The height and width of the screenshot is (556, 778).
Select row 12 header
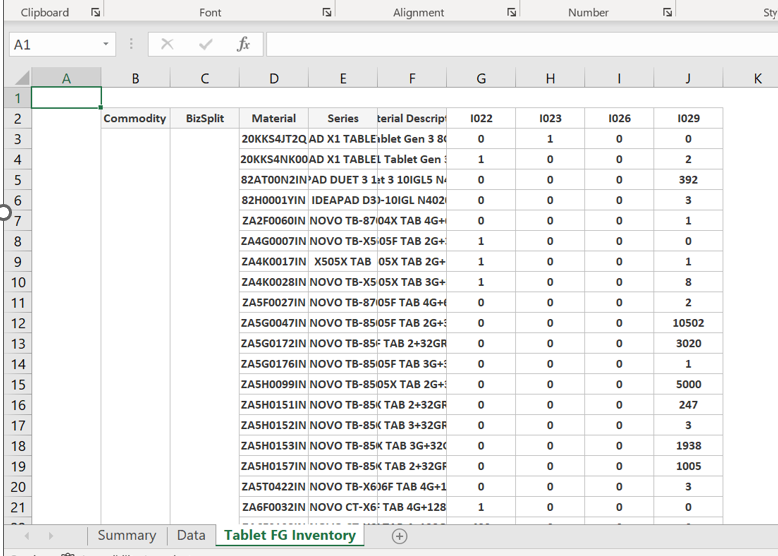pos(17,323)
